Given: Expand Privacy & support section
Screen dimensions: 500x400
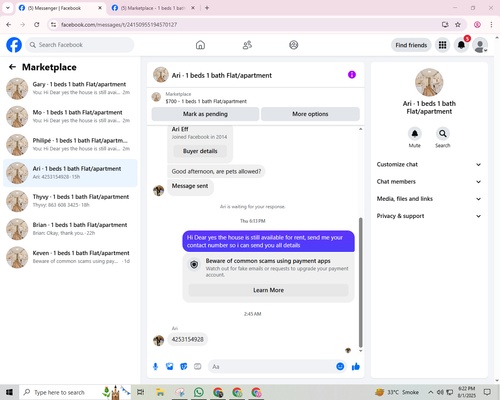Looking at the screenshot, I should click(x=429, y=216).
